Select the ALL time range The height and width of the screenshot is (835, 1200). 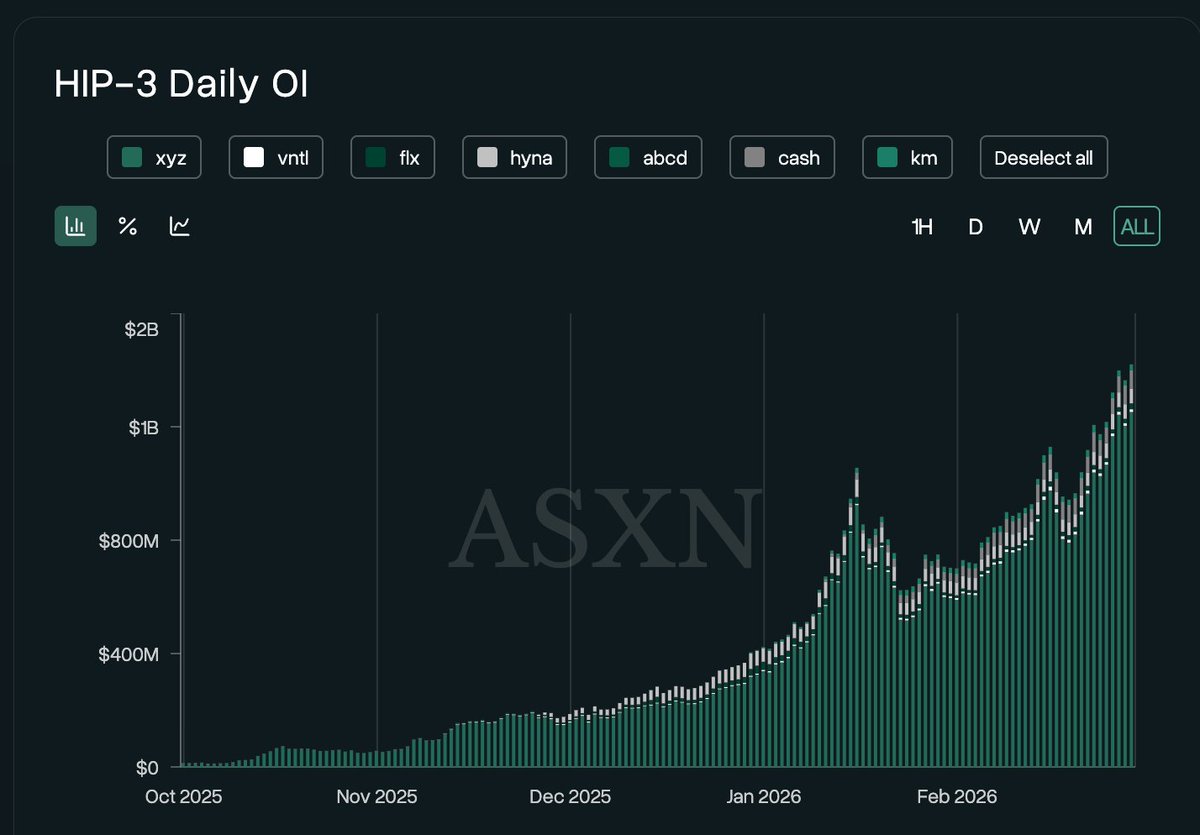tap(1137, 226)
